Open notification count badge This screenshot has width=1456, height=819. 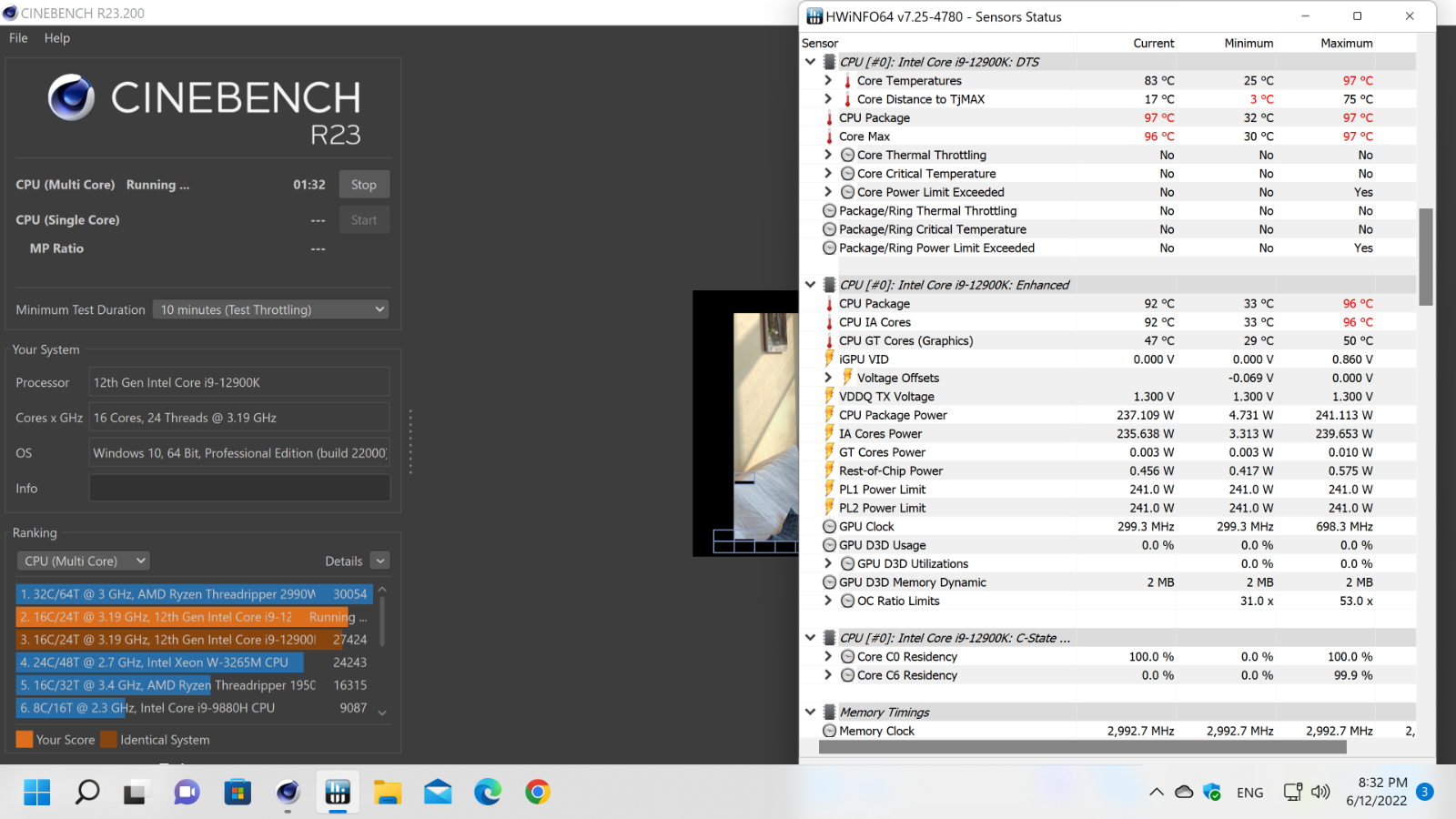(x=1425, y=792)
